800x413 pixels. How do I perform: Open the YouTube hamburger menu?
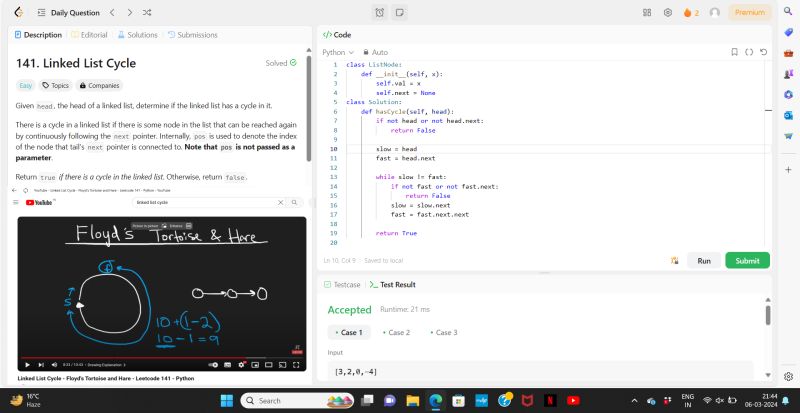[x=16, y=203]
